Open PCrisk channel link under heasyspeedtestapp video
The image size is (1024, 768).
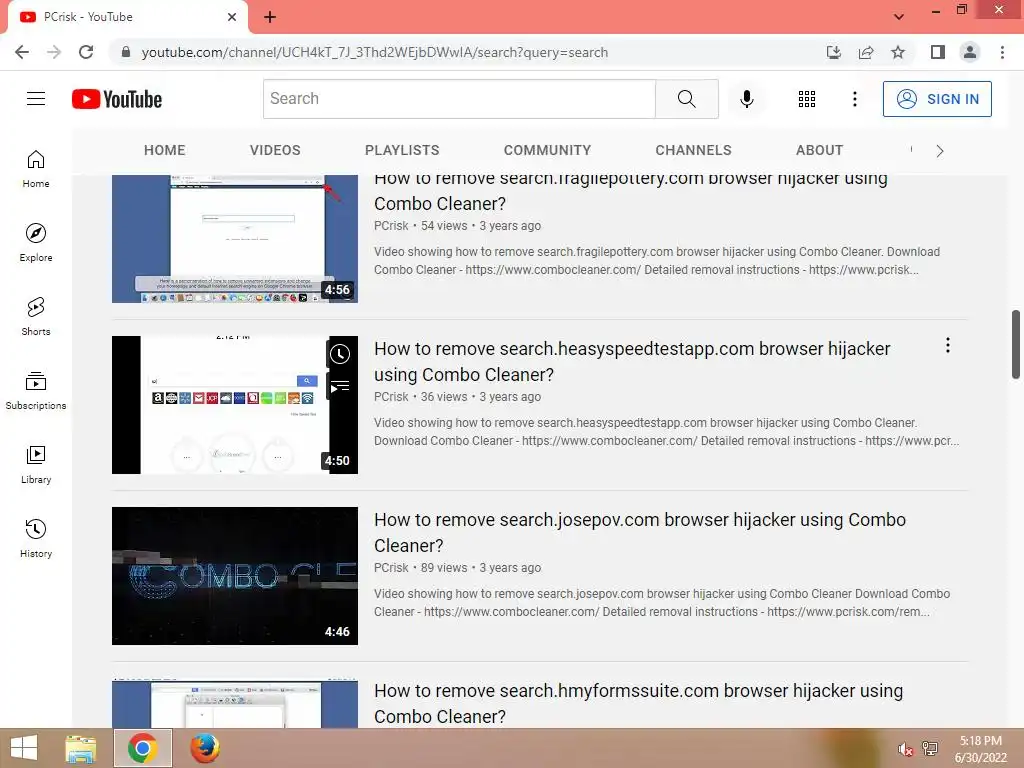pyautogui.click(x=391, y=396)
